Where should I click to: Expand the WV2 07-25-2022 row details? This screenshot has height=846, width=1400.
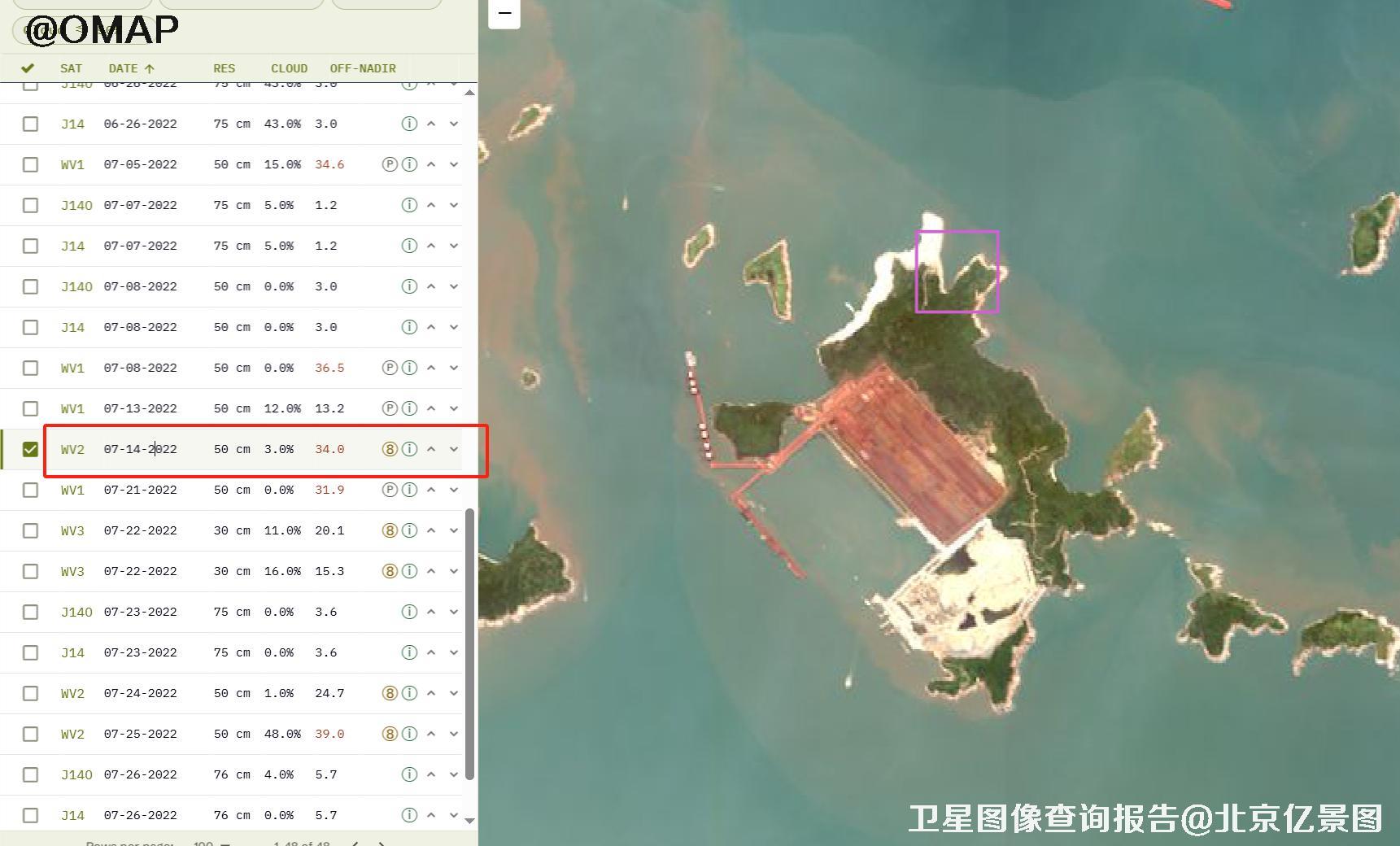(x=454, y=734)
